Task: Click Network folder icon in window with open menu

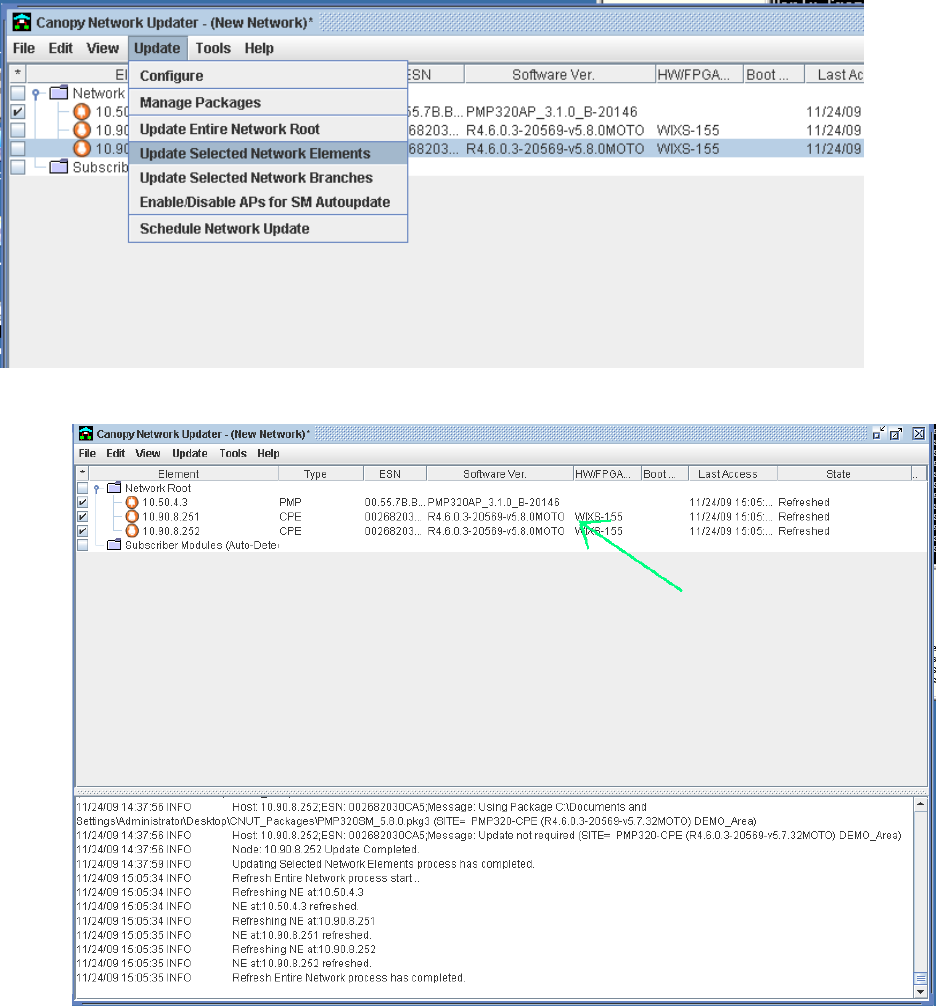Action: [x=59, y=93]
